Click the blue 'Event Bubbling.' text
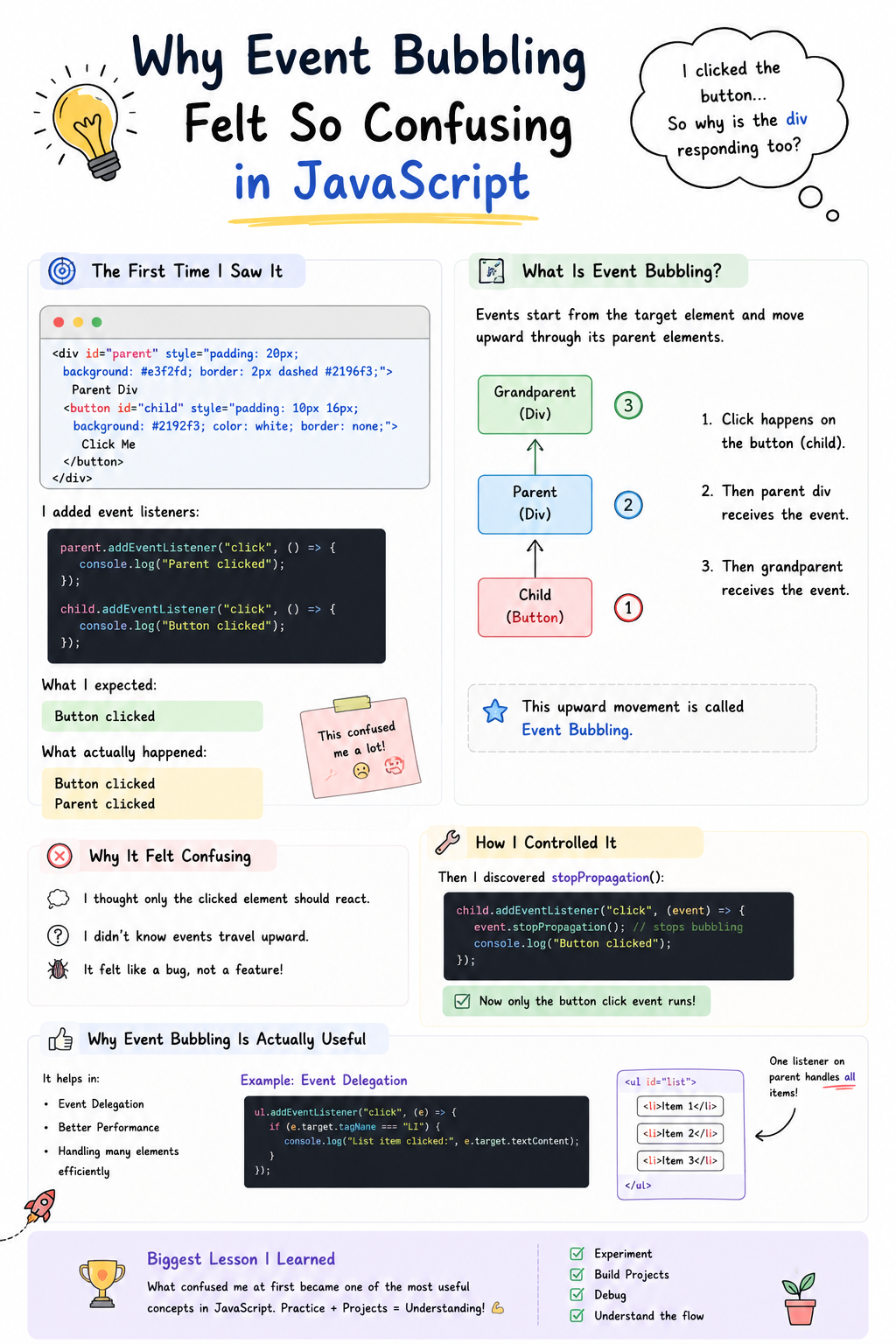Screen dimensions: 896x1344 coord(577,730)
